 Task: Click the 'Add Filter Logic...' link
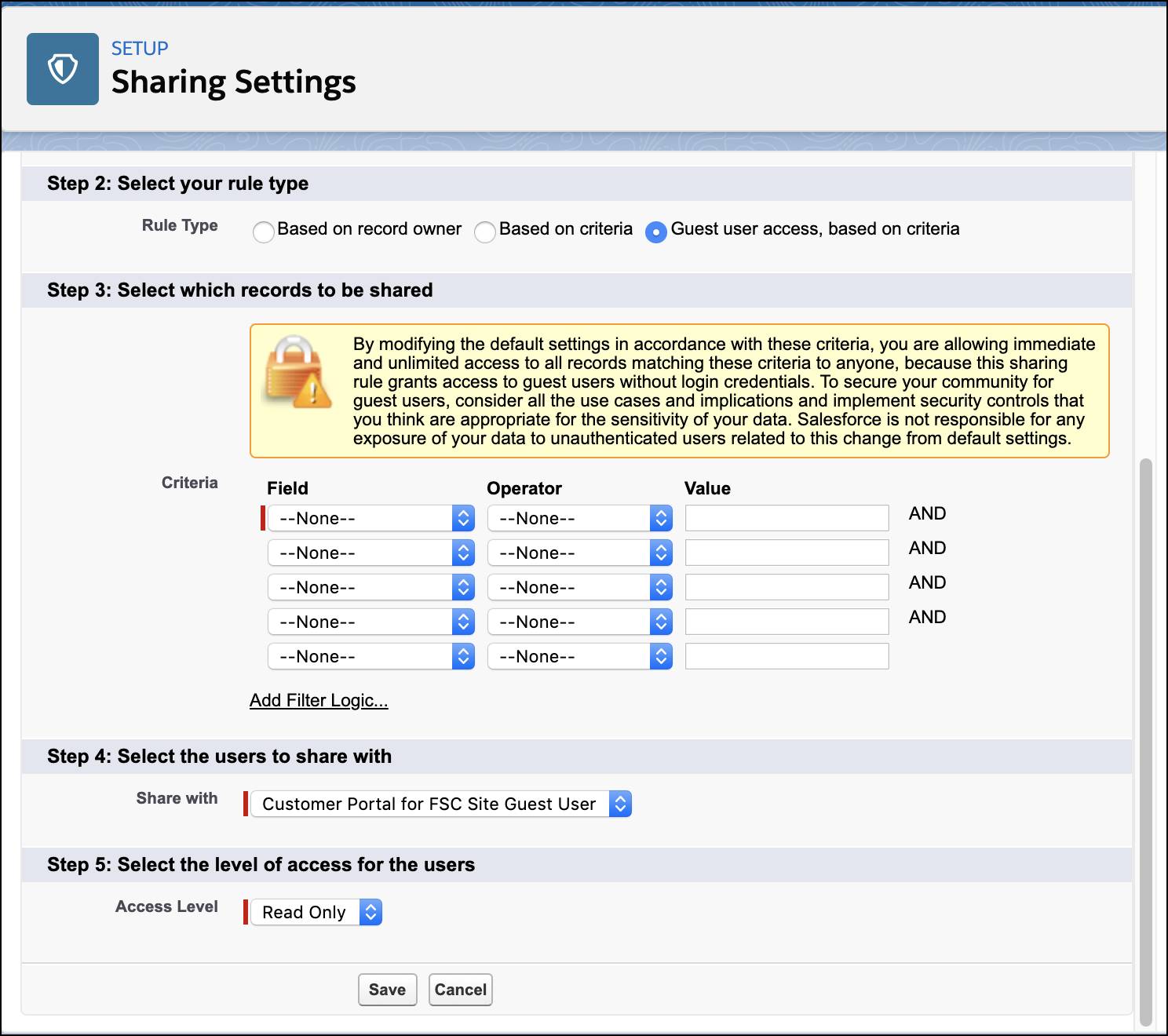[319, 700]
